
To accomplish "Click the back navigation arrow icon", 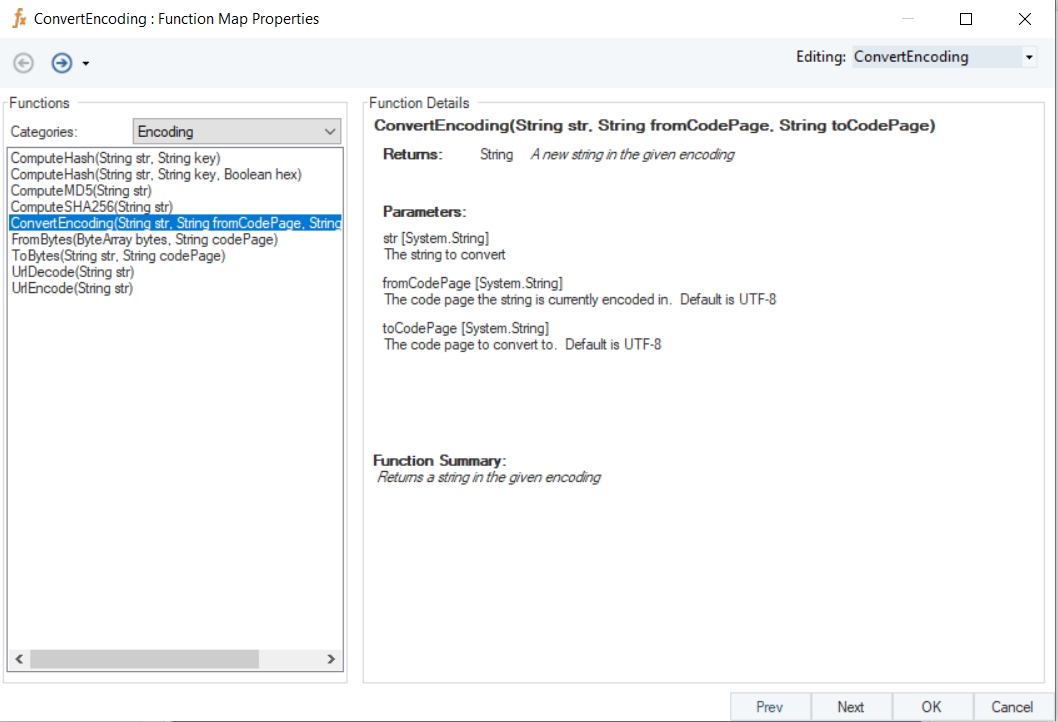I will pos(23,63).
